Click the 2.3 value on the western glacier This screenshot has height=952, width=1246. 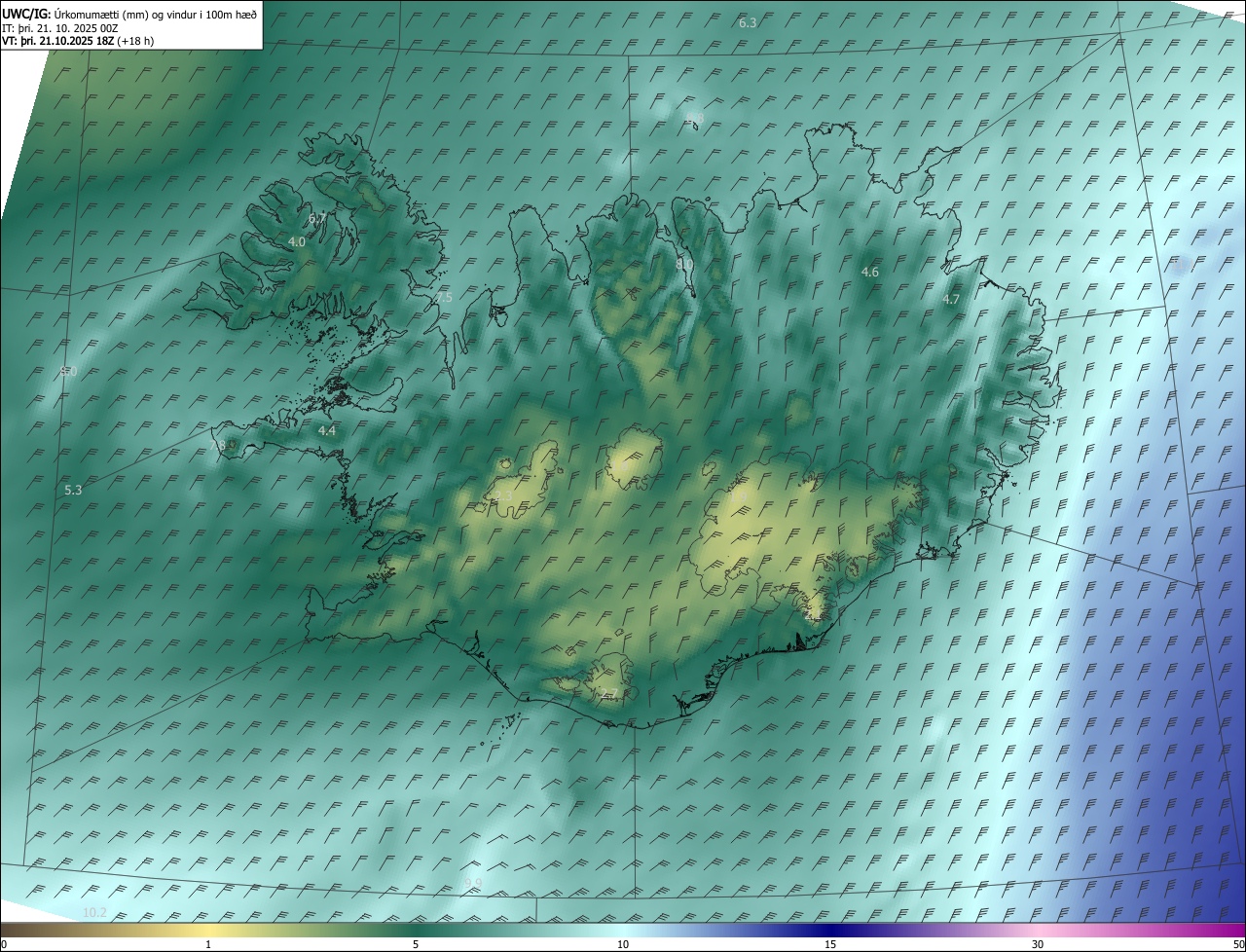pyautogui.click(x=503, y=496)
